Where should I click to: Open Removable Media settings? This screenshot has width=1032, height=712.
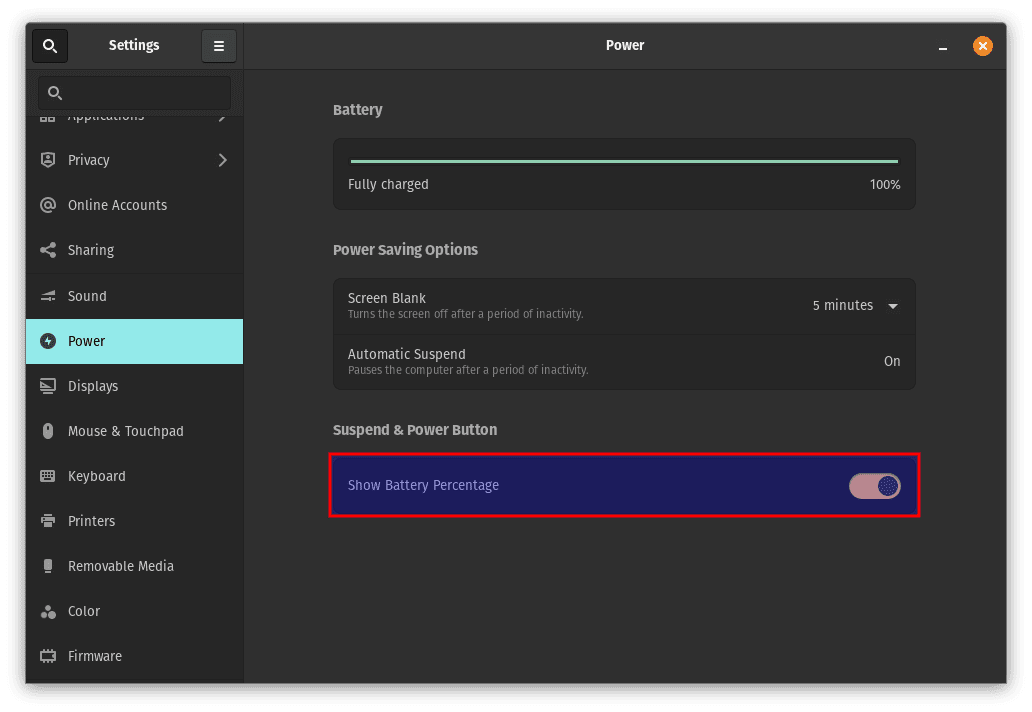(x=134, y=566)
